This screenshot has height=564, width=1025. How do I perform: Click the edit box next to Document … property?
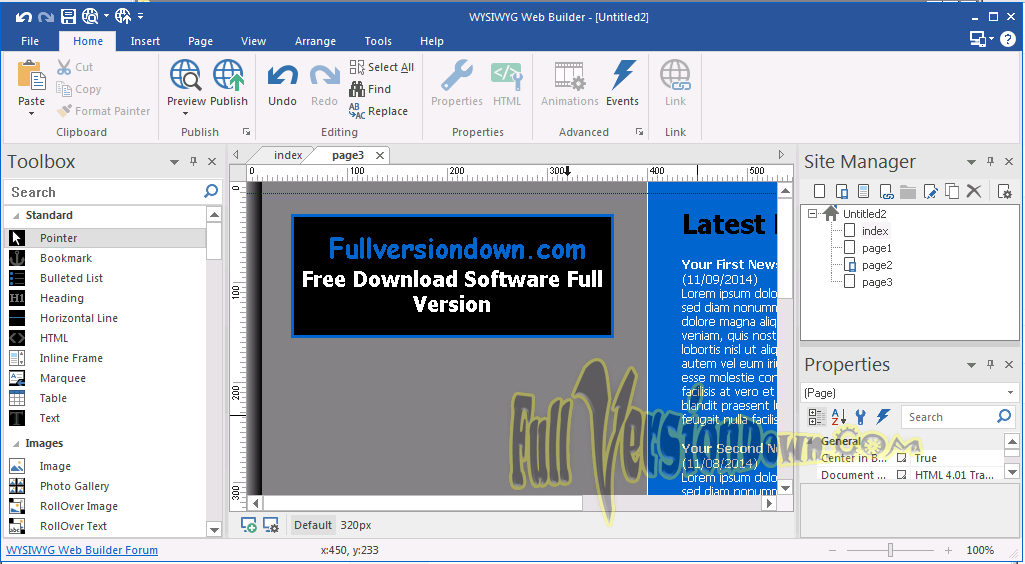point(901,475)
